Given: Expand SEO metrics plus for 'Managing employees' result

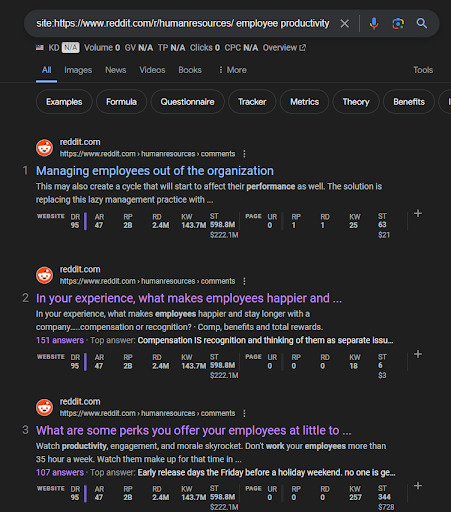Looking at the screenshot, I should coord(418,214).
